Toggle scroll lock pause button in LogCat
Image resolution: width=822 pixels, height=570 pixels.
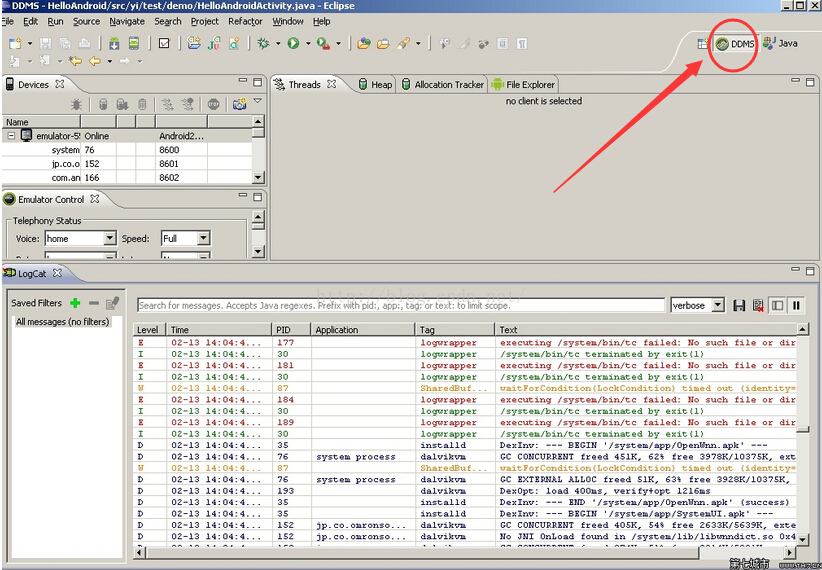[x=796, y=305]
